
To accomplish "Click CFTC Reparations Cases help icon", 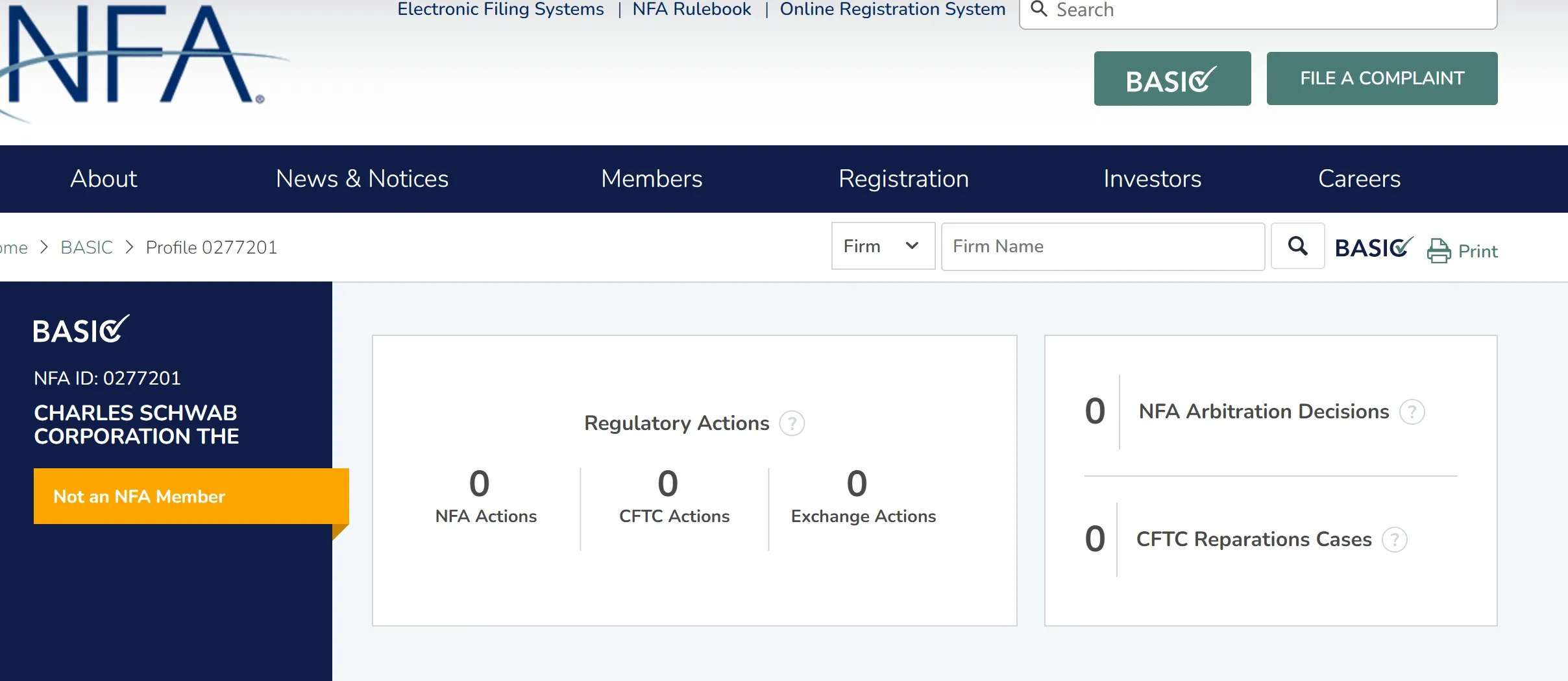I will click(x=1394, y=540).
